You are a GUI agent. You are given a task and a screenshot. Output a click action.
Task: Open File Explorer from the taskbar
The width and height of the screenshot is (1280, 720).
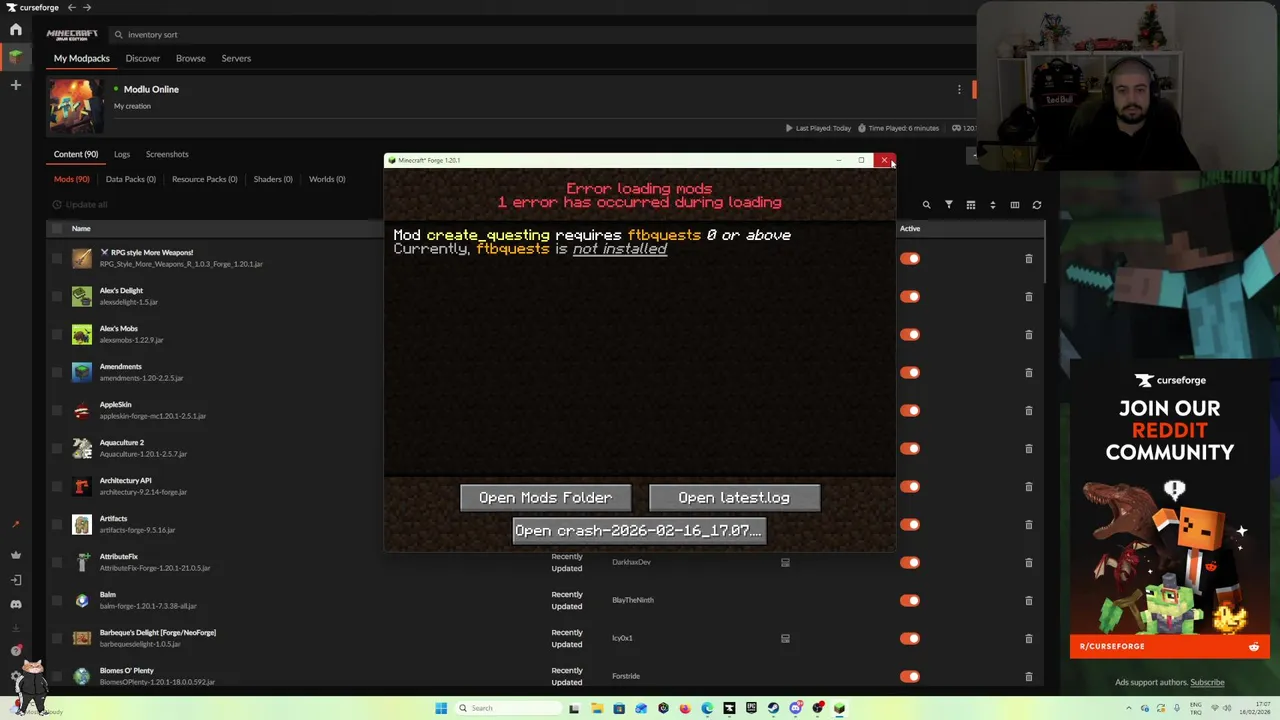[x=597, y=708]
